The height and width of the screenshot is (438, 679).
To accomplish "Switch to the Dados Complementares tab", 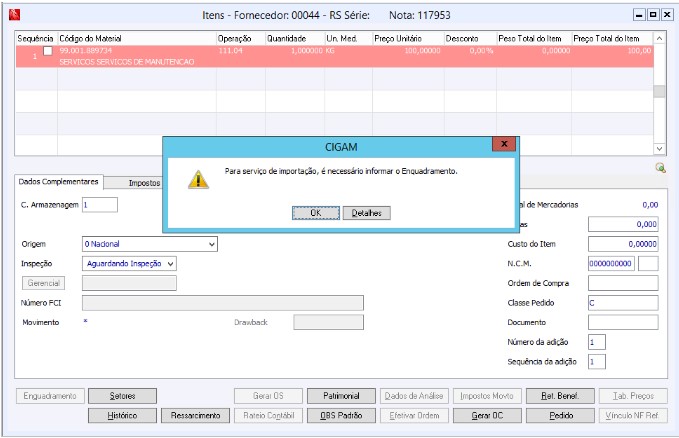I will 58,182.
